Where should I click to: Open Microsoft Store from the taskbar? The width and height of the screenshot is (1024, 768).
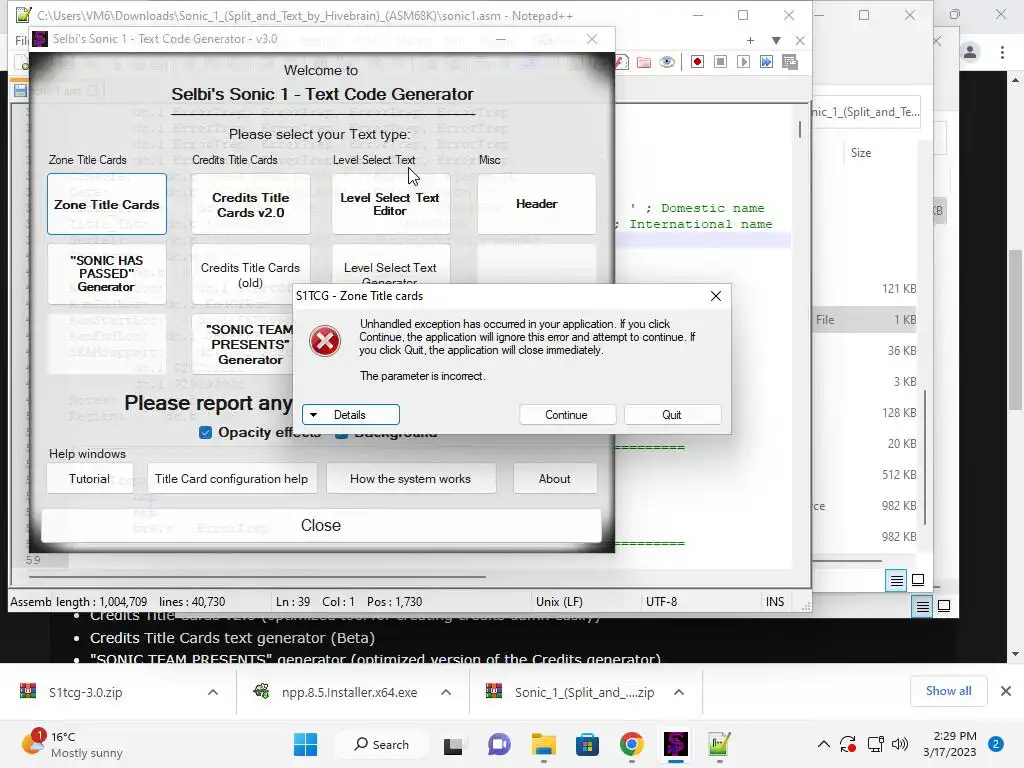[x=587, y=744]
